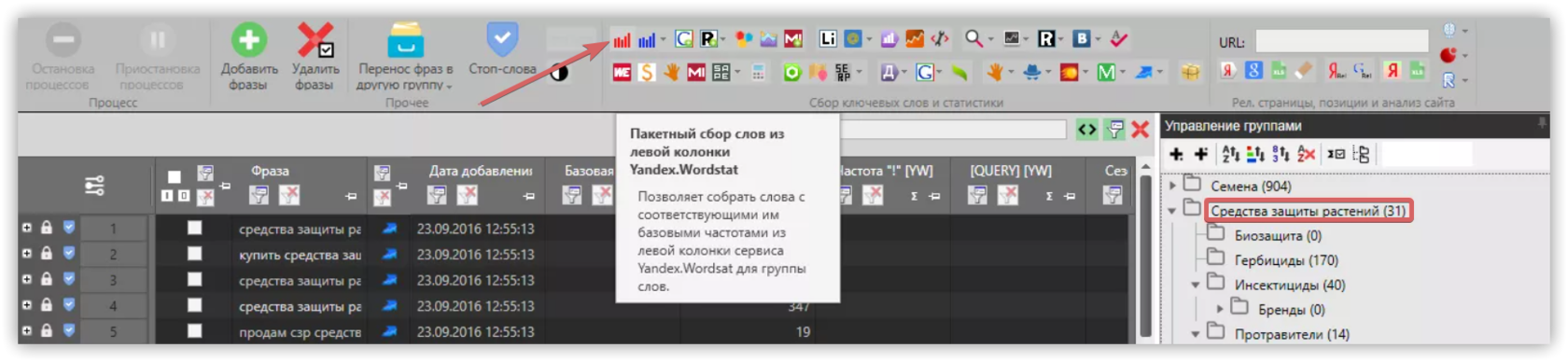Click the sort groups alphabetically A-Z icon

point(1230,154)
